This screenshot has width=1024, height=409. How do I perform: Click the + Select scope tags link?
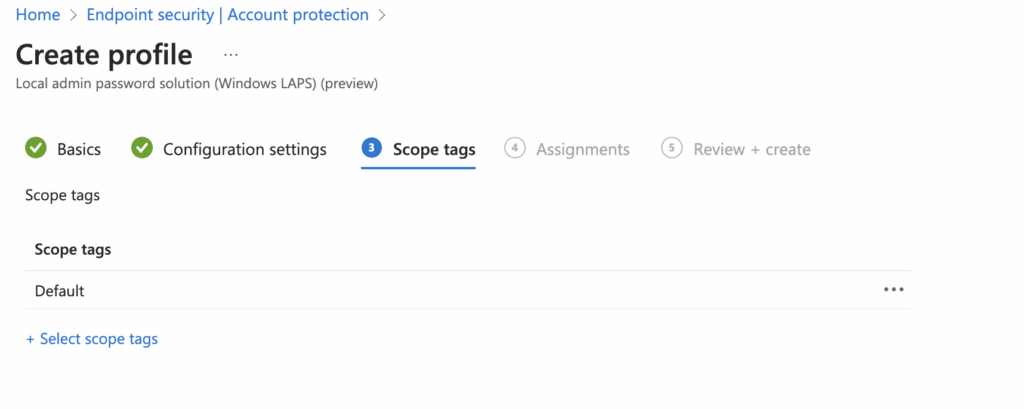pos(92,339)
